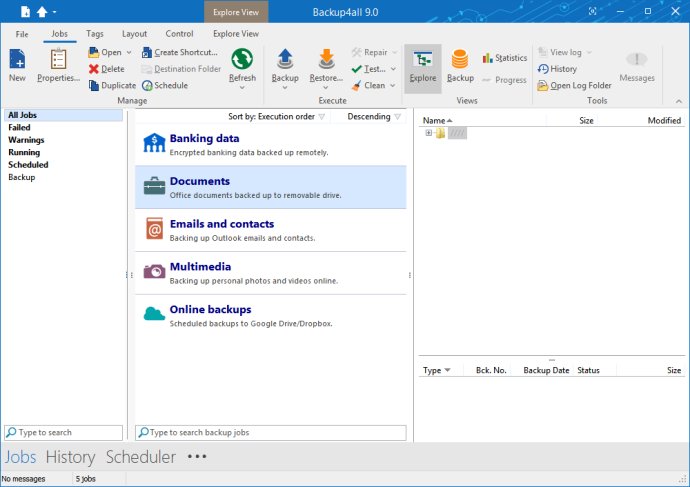Click the Jobs bottom navigation
Screen dimensions: 690x487
coord(20,457)
